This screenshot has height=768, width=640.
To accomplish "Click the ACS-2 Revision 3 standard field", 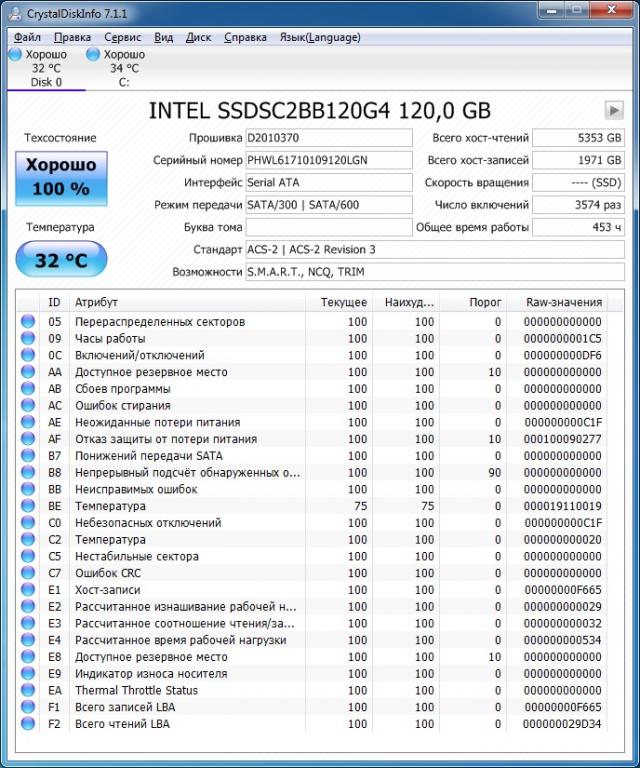I will click(435, 249).
